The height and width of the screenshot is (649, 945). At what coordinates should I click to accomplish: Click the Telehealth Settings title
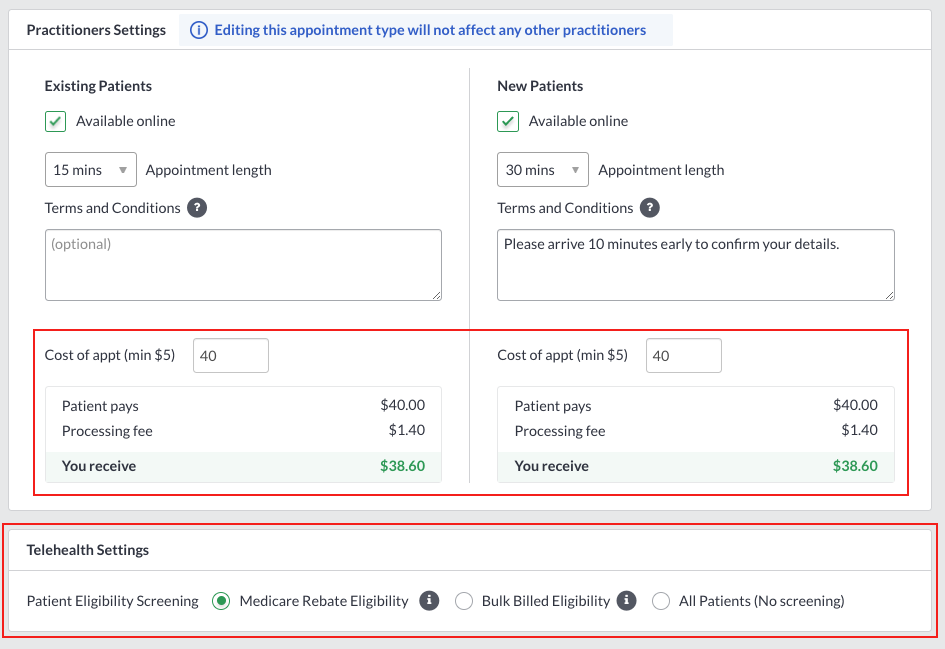[88, 550]
